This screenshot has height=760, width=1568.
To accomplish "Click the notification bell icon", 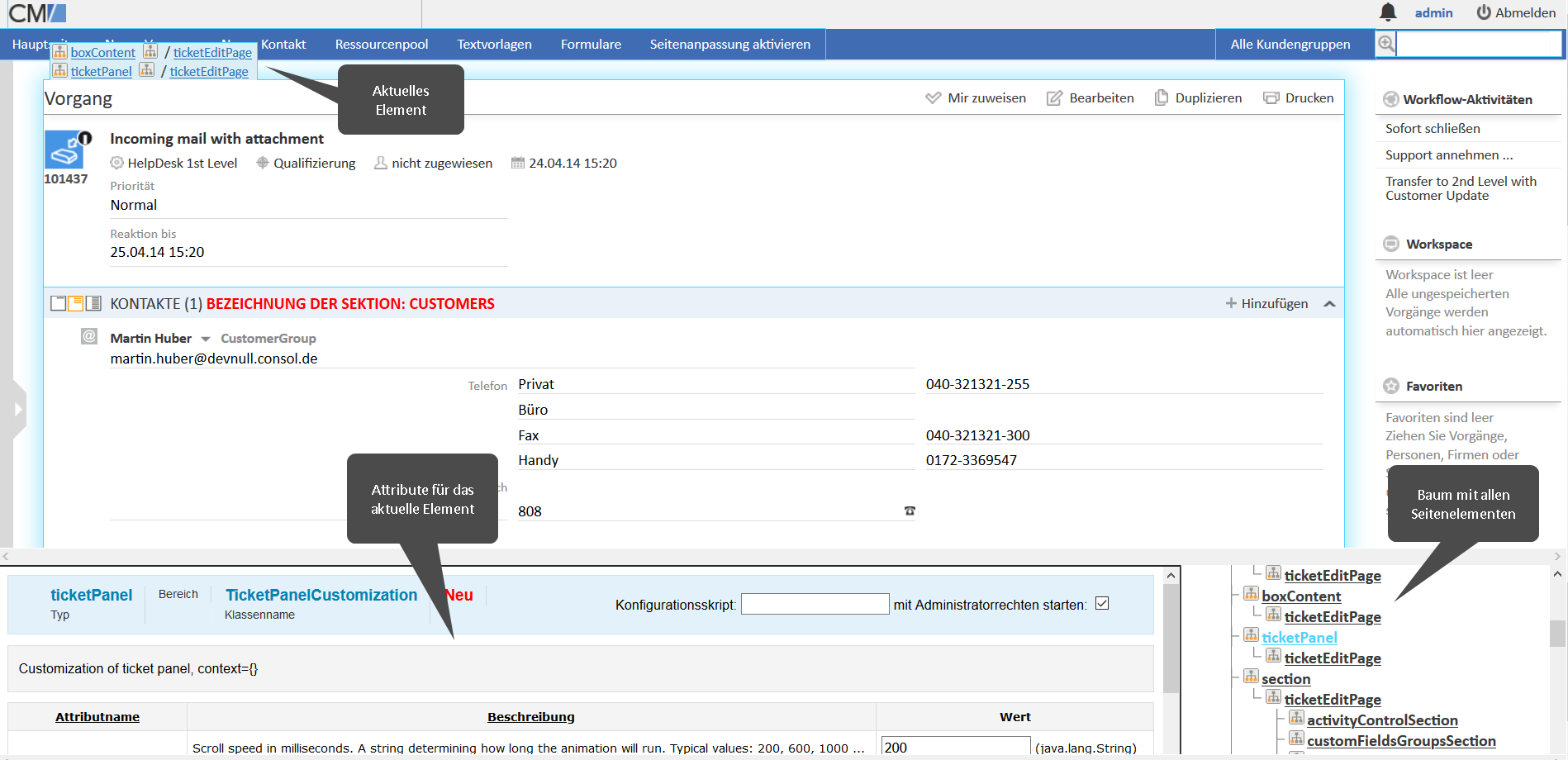I will [x=1388, y=12].
